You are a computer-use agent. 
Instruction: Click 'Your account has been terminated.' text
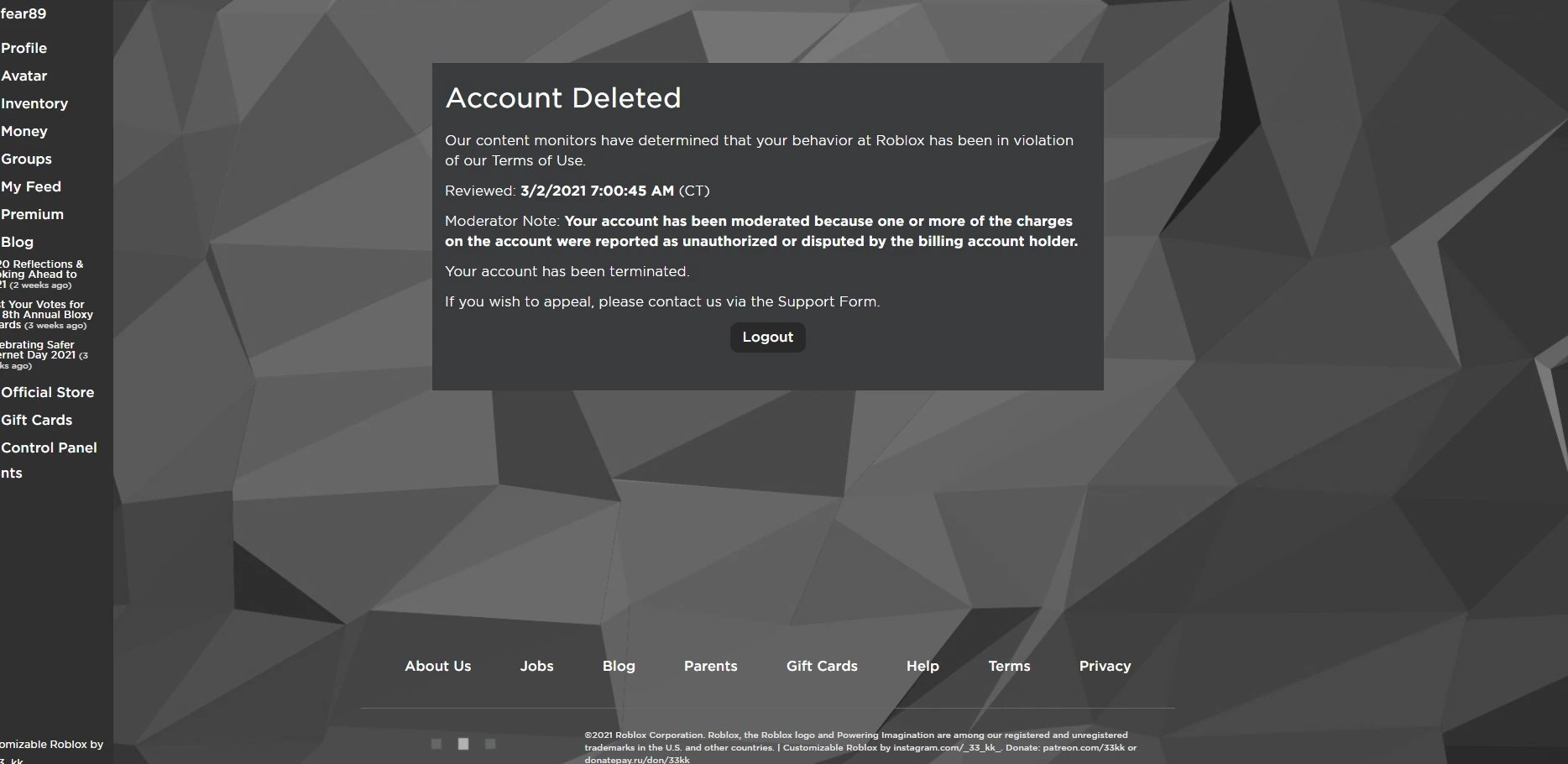[x=567, y=271]
